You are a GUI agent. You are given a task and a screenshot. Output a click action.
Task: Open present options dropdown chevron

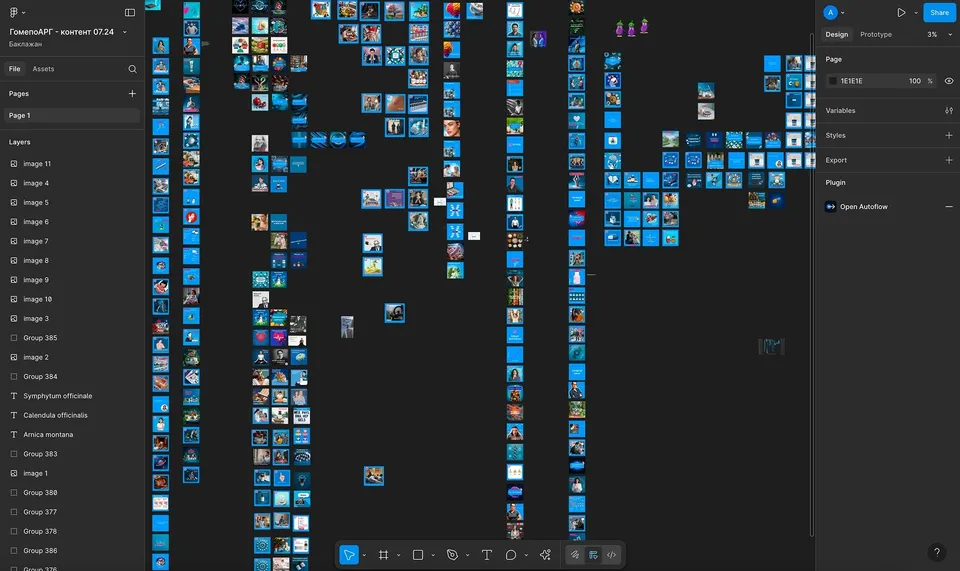coord(916,12)
